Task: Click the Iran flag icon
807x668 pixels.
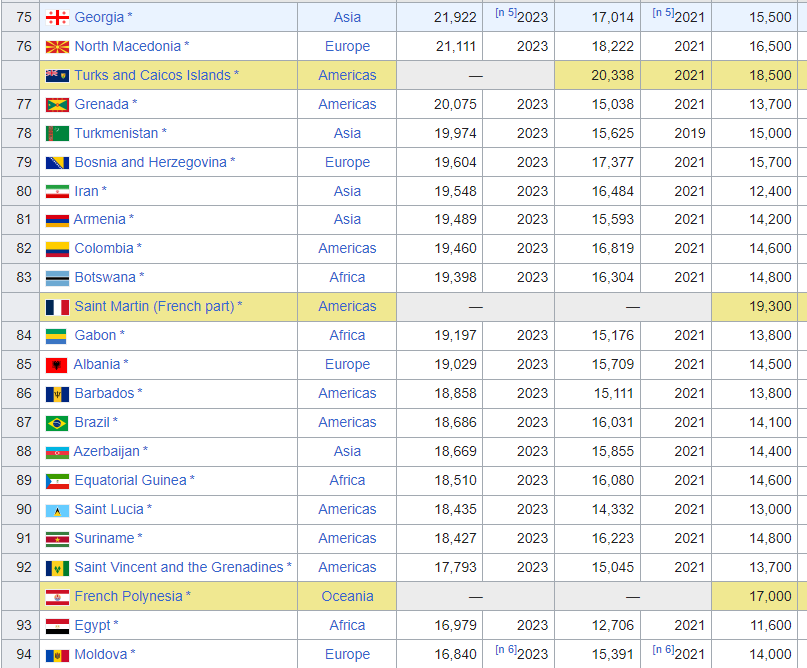Action: (57, 191)
